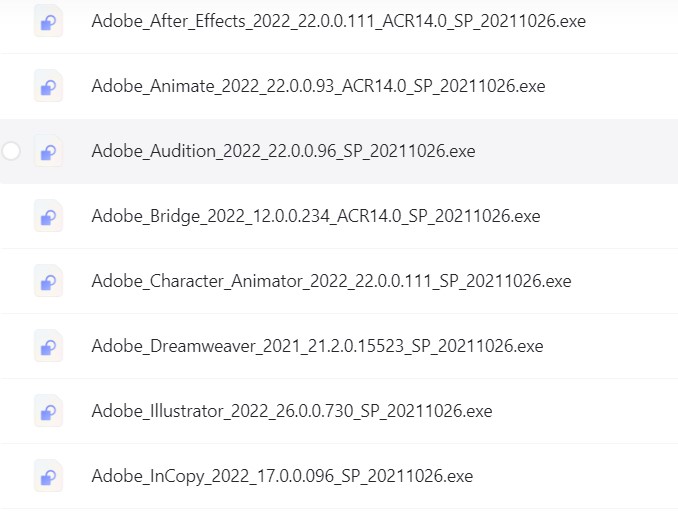Viewport: 678px width, 511px height.
Task: Click the Dreamweaver 2021 exe file icon
Action: pyautogui.click(x=48, y=346)
